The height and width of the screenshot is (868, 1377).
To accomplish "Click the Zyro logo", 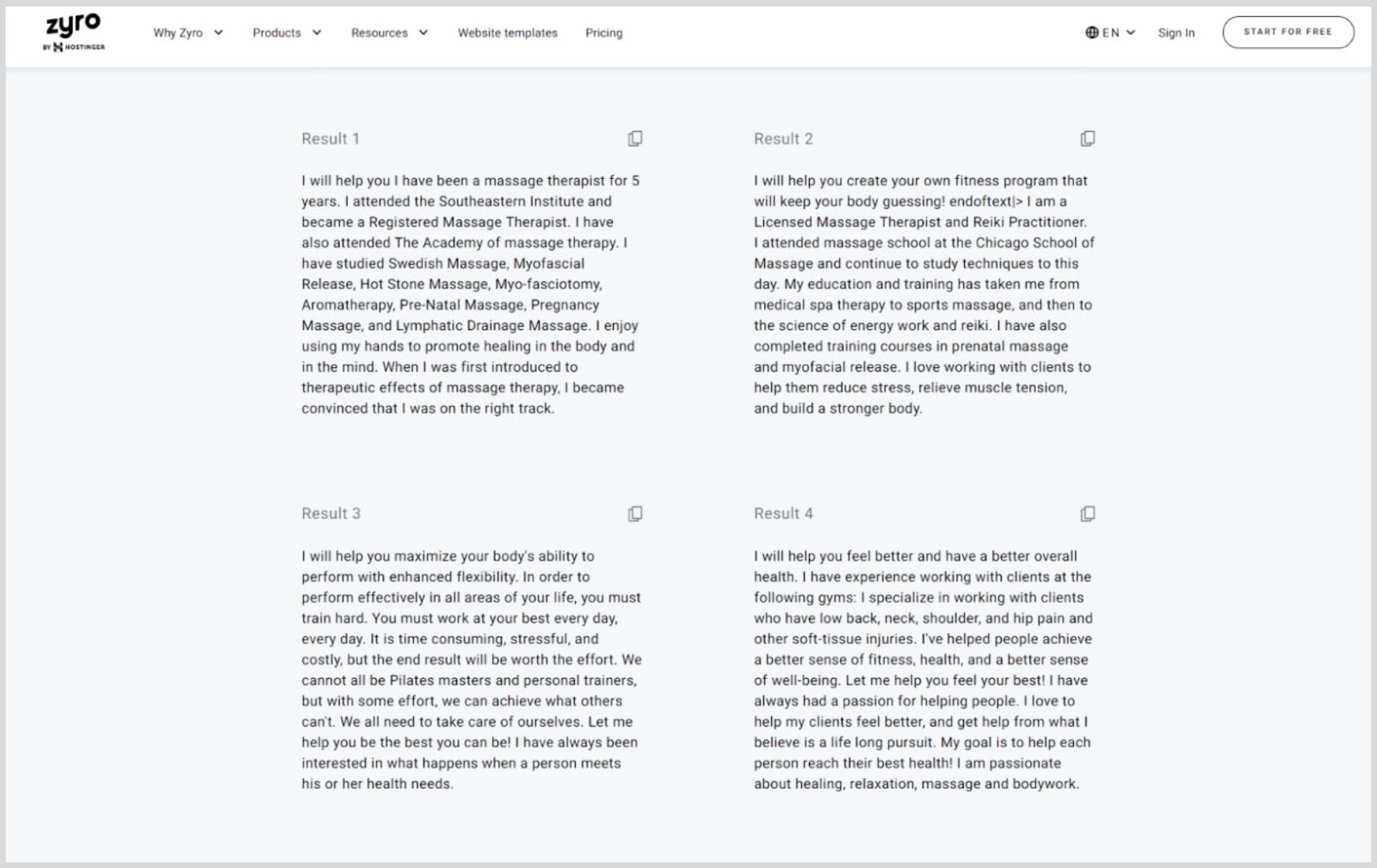I will click(73, 26).
